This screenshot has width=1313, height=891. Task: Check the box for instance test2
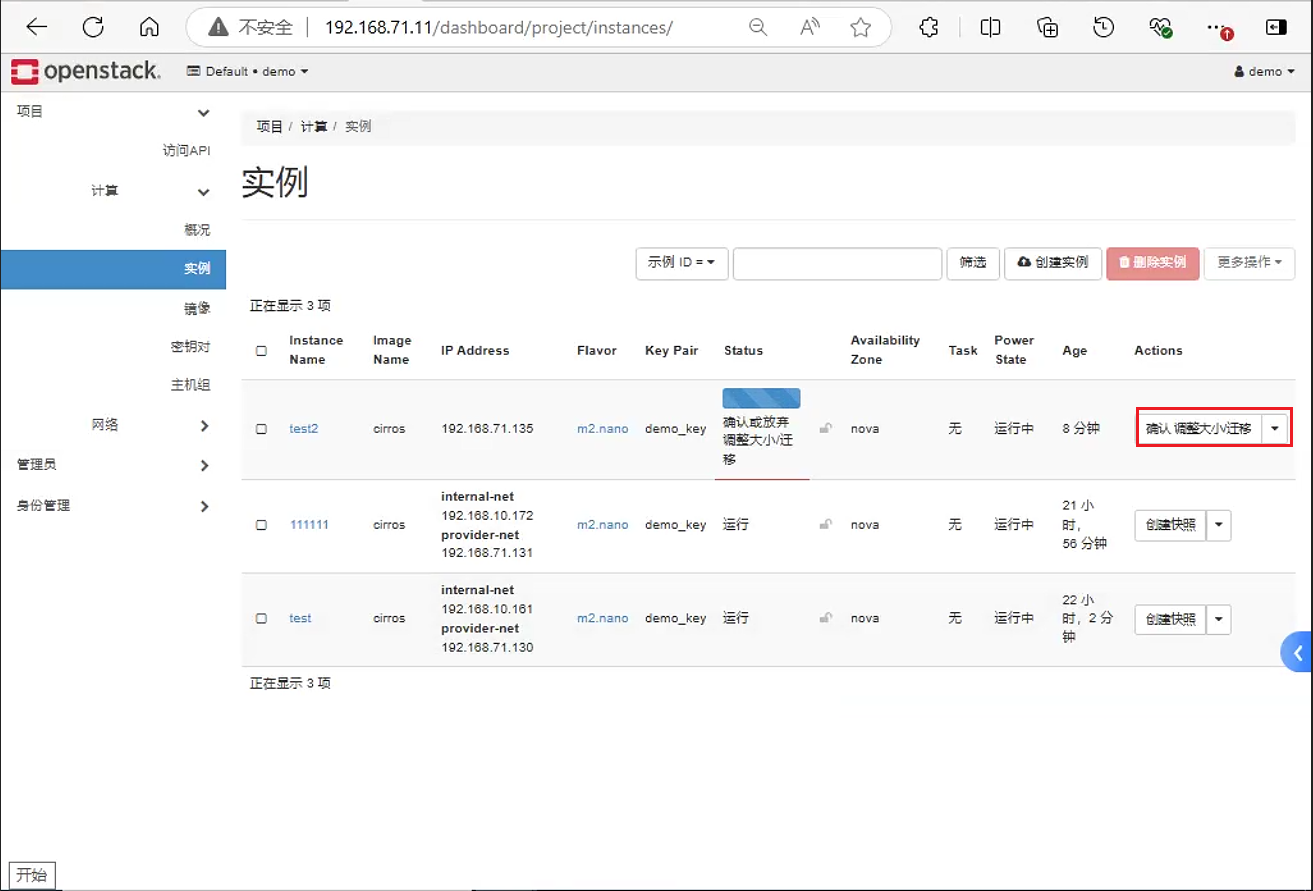(261, 429)
